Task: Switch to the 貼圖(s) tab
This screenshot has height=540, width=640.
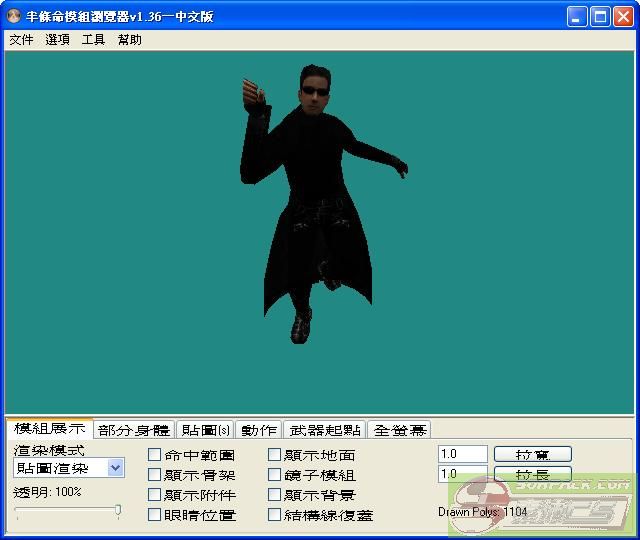Action: tap(205, 430)
